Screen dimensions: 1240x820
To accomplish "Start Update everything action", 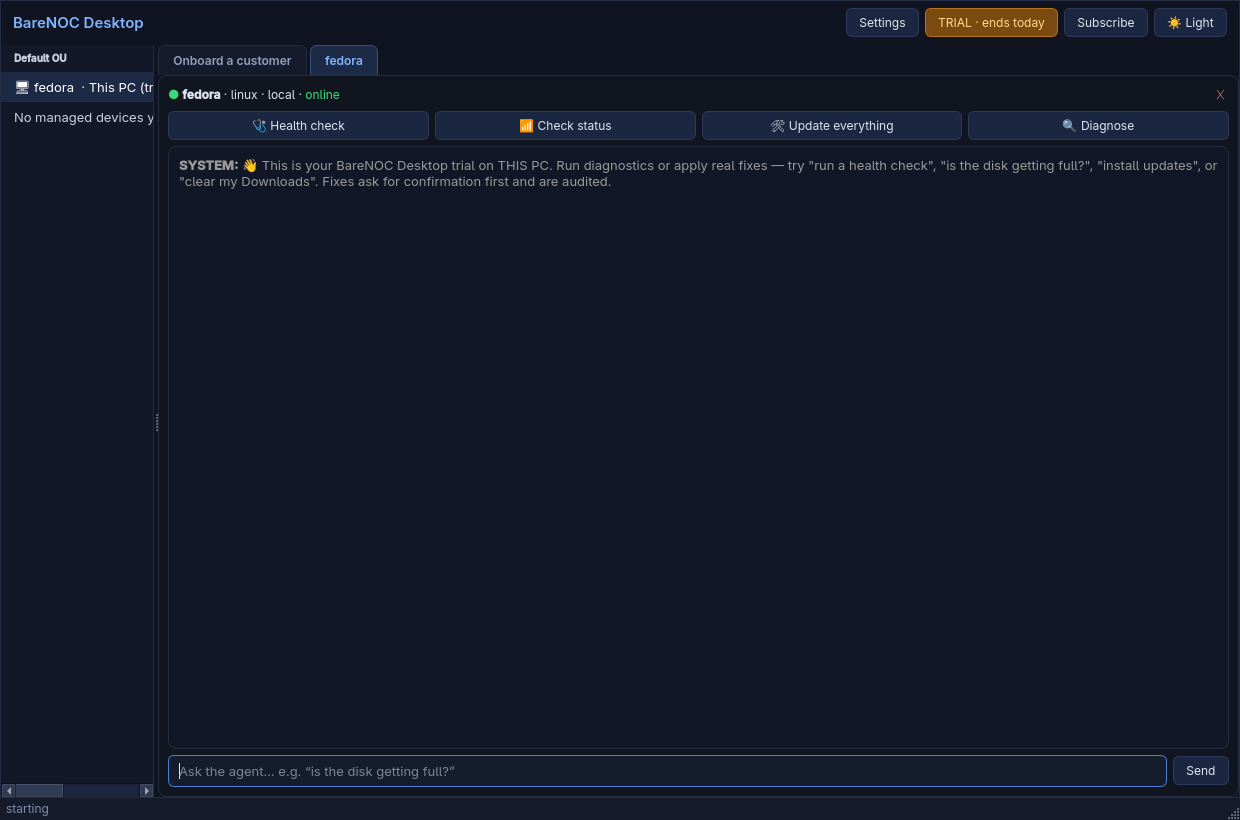I will 832,125.
